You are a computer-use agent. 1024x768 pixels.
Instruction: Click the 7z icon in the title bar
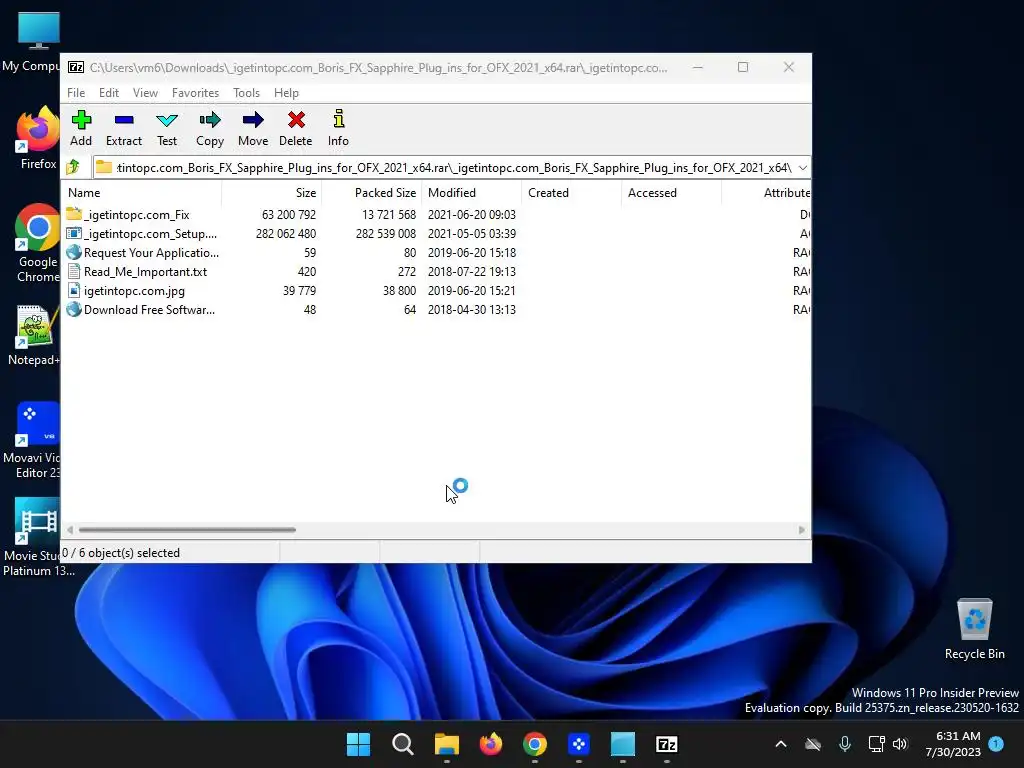76,67
